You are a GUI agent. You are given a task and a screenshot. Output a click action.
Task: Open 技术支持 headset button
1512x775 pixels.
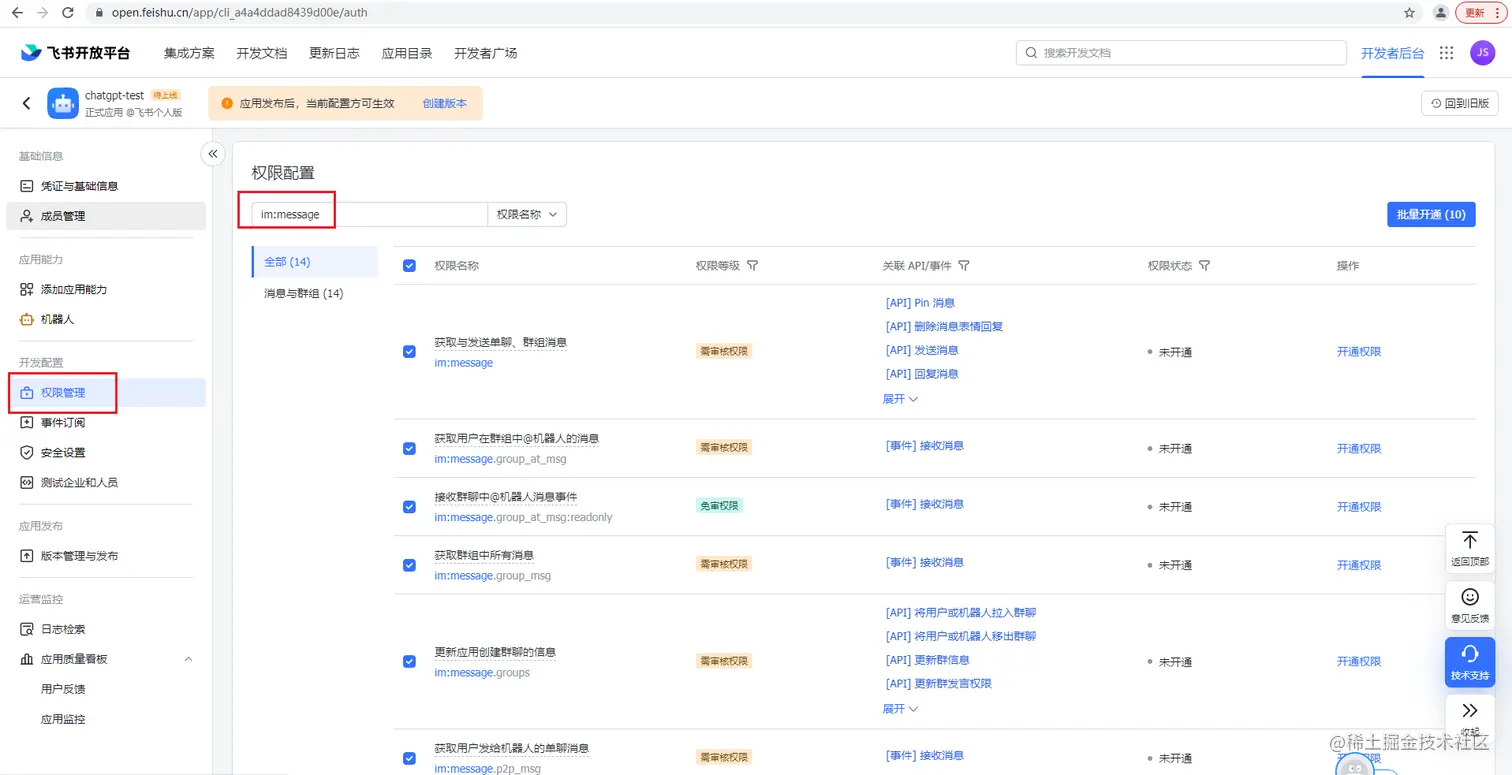(x=1470, y=661)
